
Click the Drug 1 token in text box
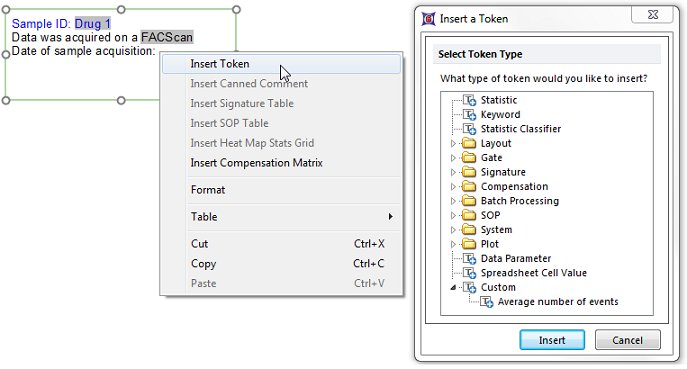click(92, 24)
